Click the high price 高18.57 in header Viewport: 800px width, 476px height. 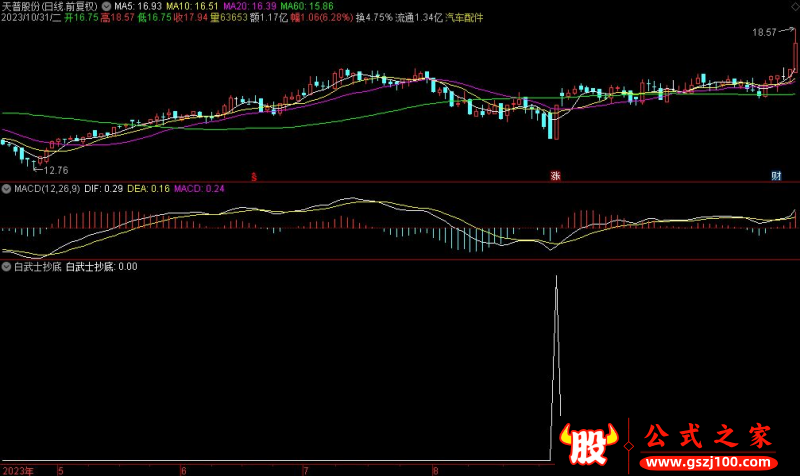coord(117,17)
